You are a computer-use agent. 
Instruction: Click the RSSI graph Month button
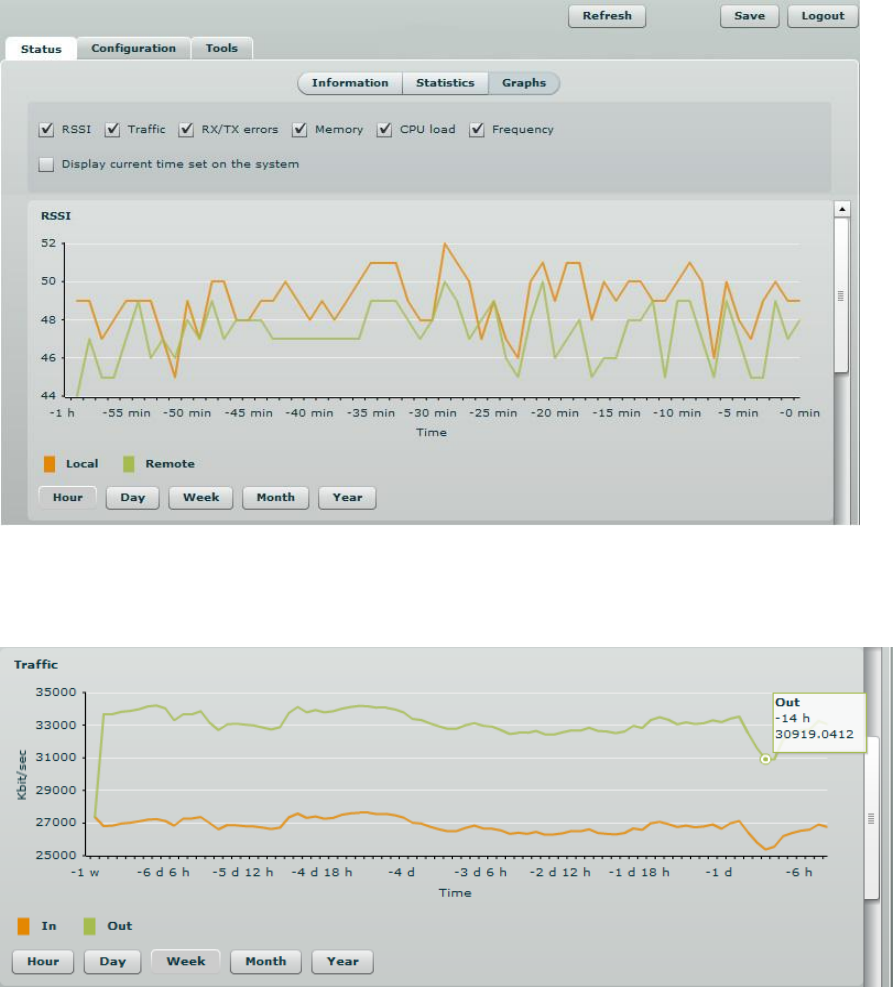coord(275,497)
